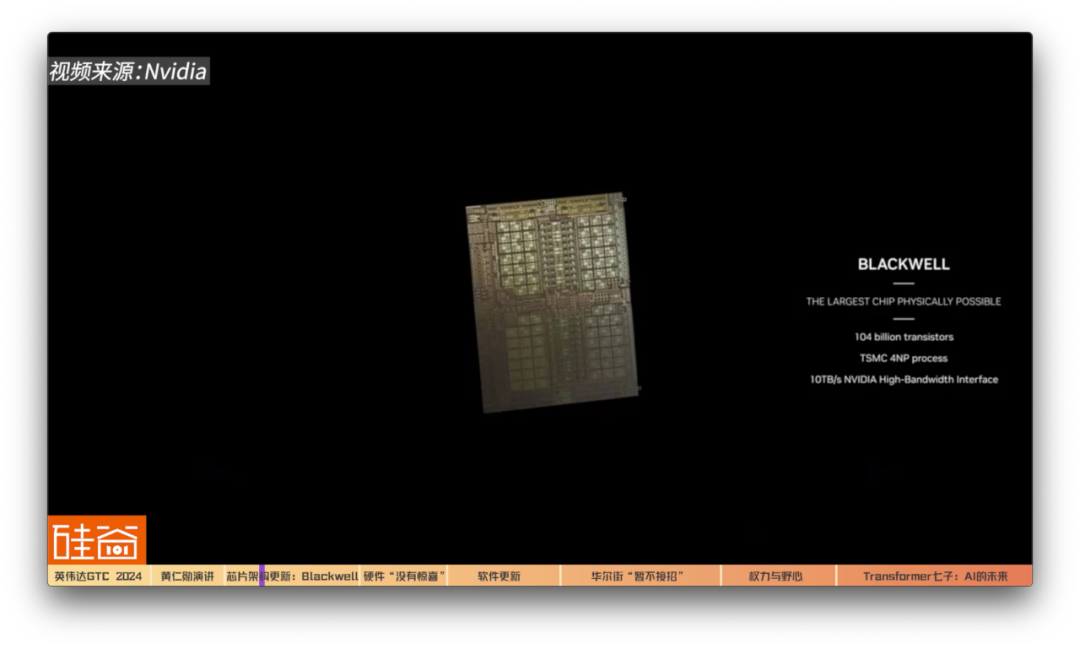
Task: Click the purple playhead progress marker
Action: click(x=262, y=576)
